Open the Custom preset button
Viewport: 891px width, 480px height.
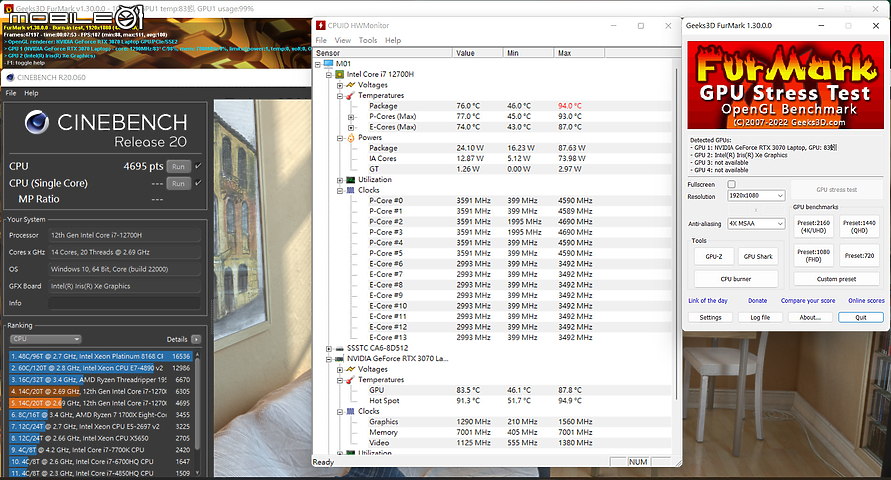(x=836, y=279)
